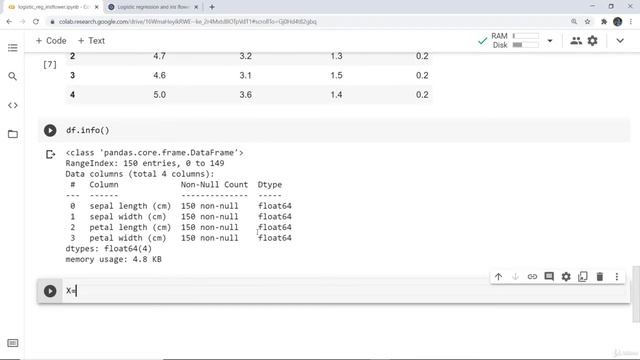Open the command palette icon at bottom left
The height and width of the screenshot is (360, 640).
point(13,343)
